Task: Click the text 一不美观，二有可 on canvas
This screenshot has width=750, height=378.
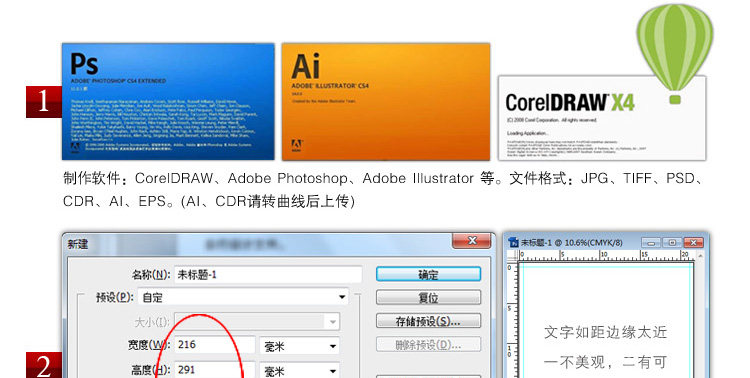Action: (x=606, y=362)
